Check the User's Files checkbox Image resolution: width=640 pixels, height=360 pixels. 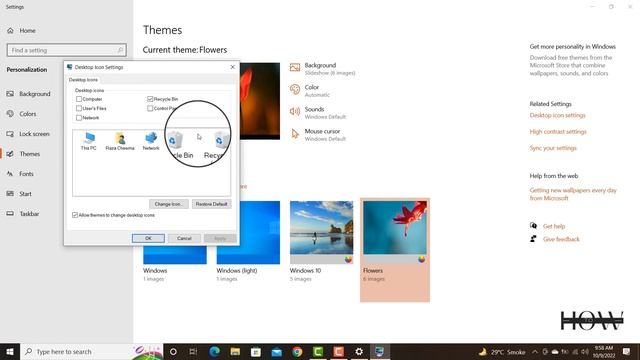tap(79, 109)
